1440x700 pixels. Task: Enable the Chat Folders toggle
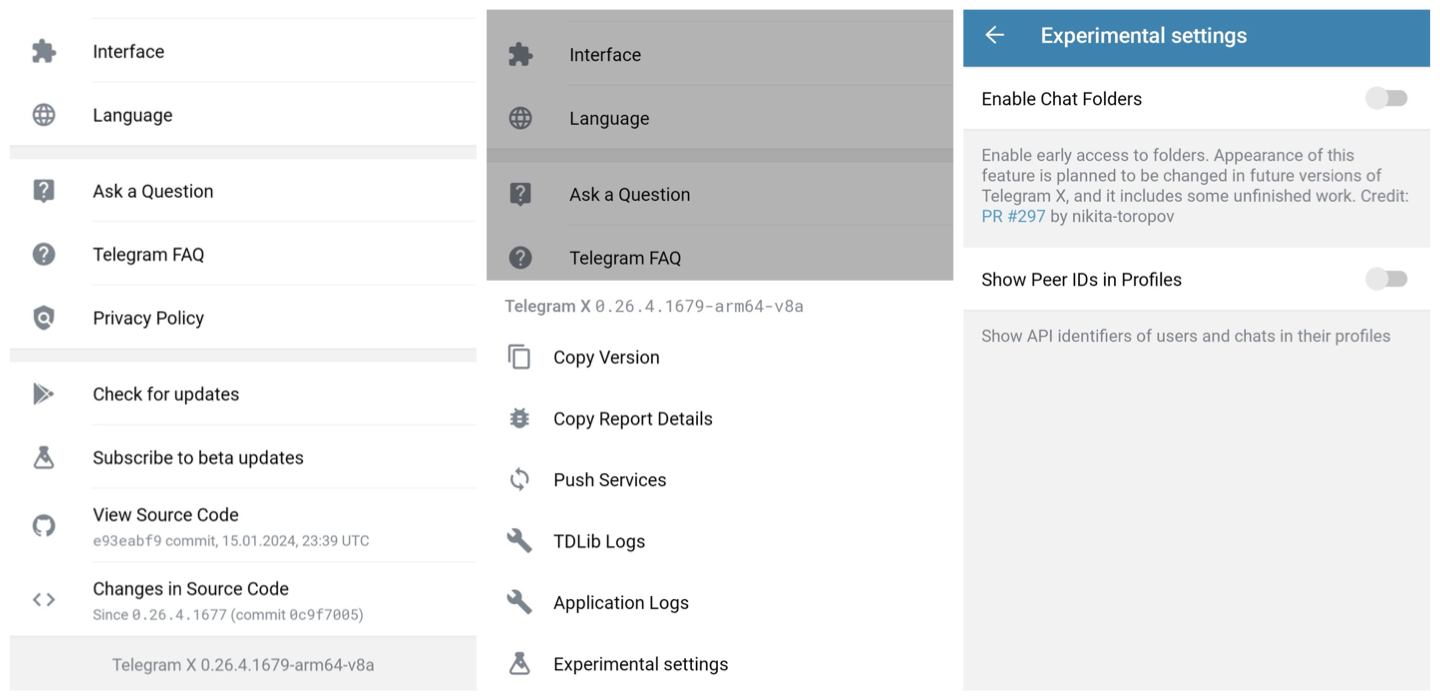click(1386, 97)
